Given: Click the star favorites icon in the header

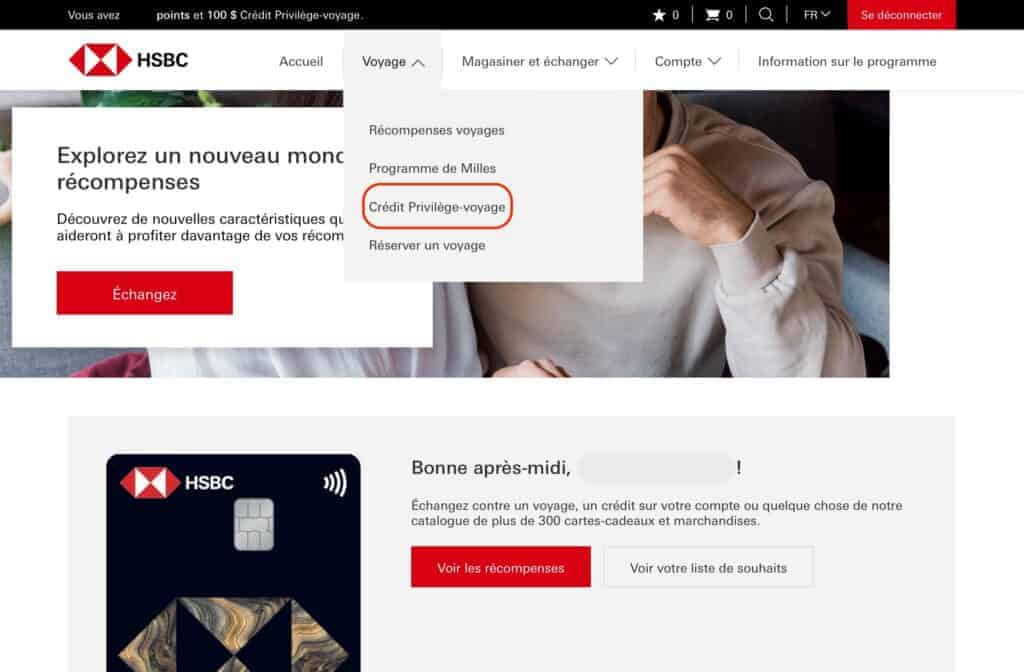Looking at the screenshot, I should (660, 15).
